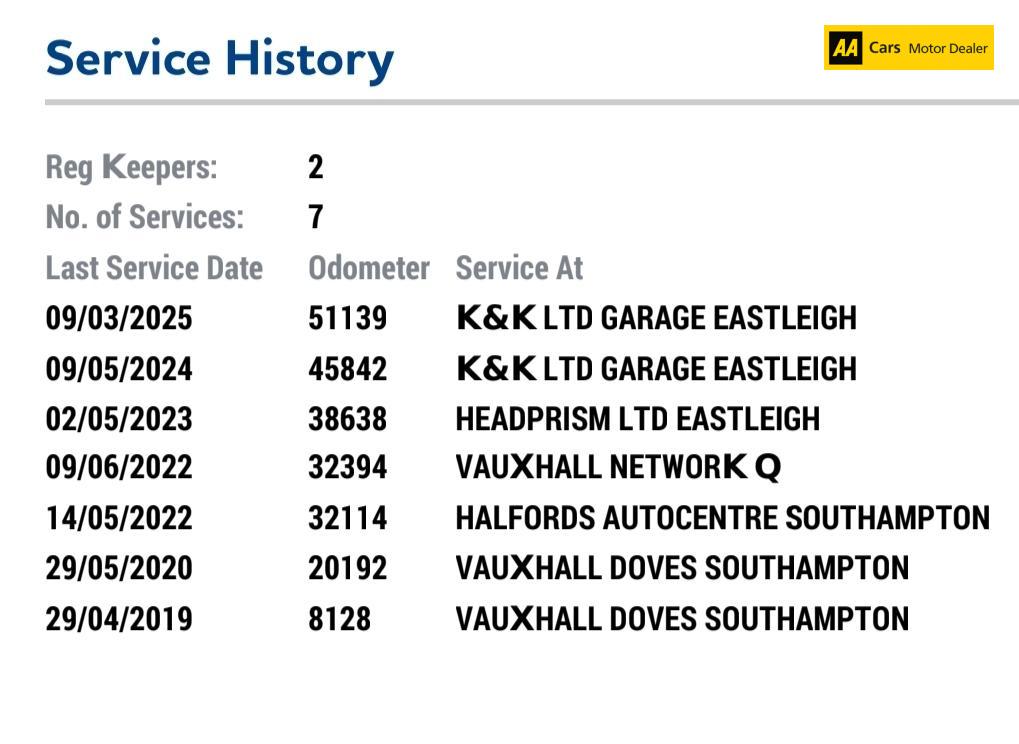
Task: Click the Last Service Date column header
Action: 154,268
